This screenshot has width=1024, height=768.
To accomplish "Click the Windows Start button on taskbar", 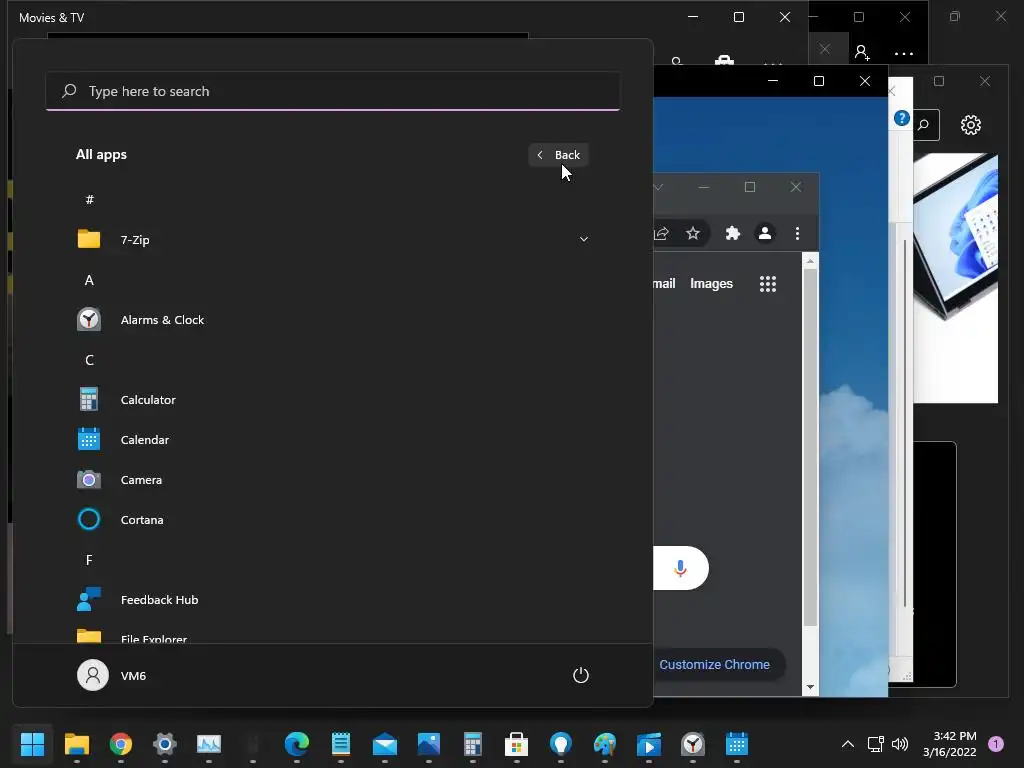I will (32, 744).
